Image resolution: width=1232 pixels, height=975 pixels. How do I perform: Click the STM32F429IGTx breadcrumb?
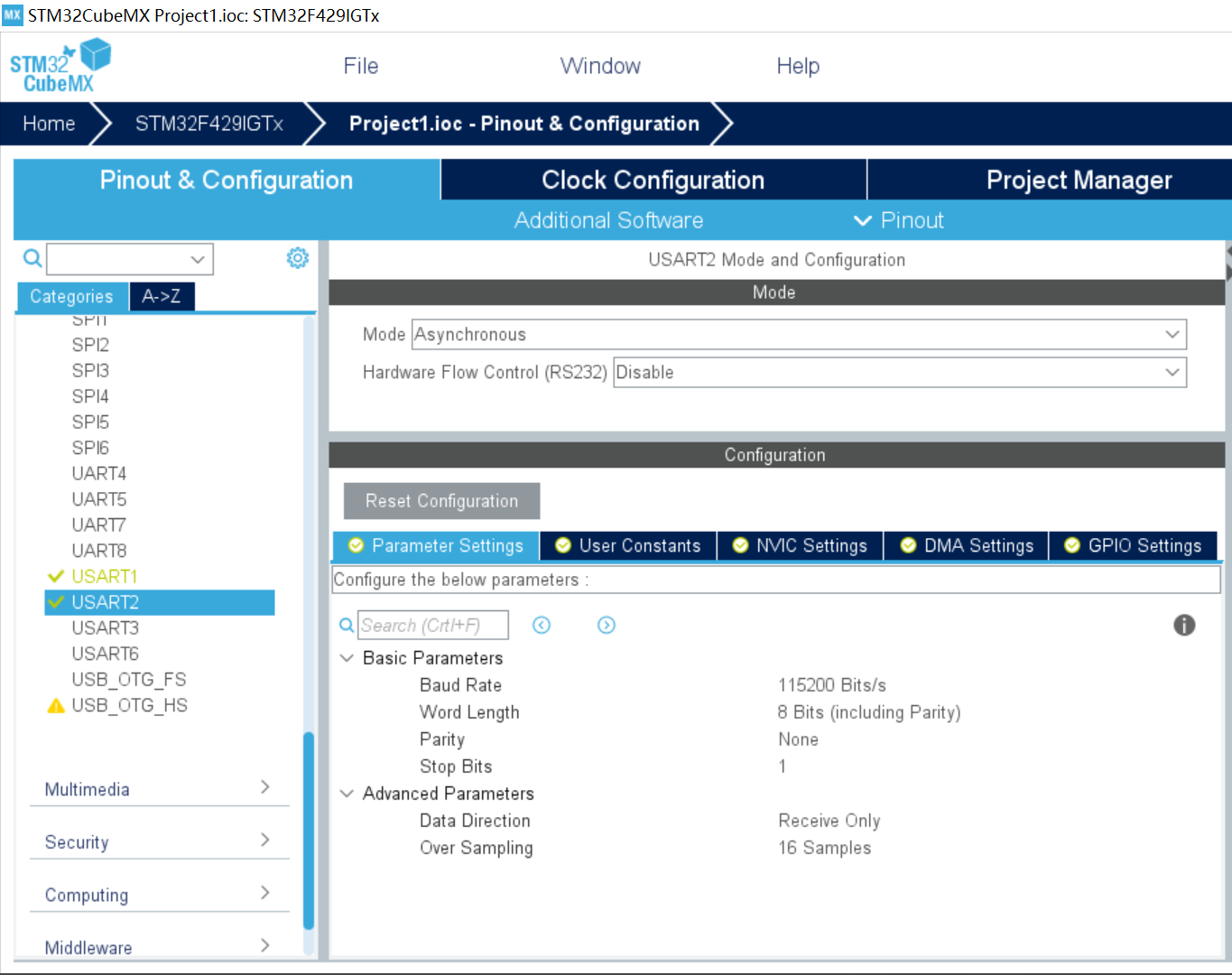[209, 124]
